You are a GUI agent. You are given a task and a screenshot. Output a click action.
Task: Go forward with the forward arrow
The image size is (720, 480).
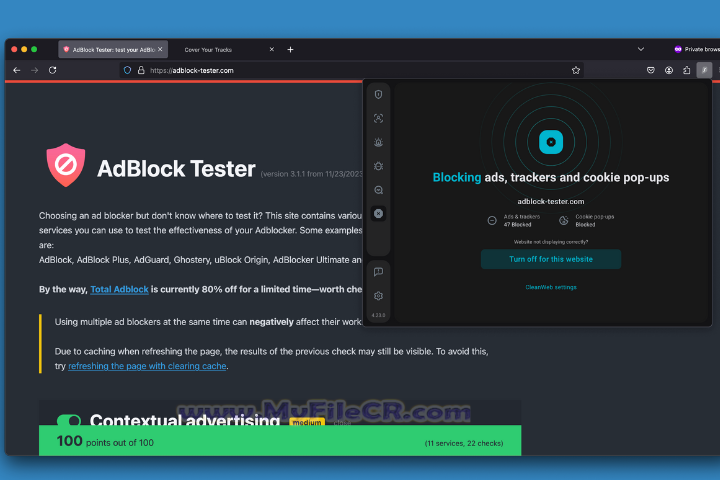tap(34, 70)
